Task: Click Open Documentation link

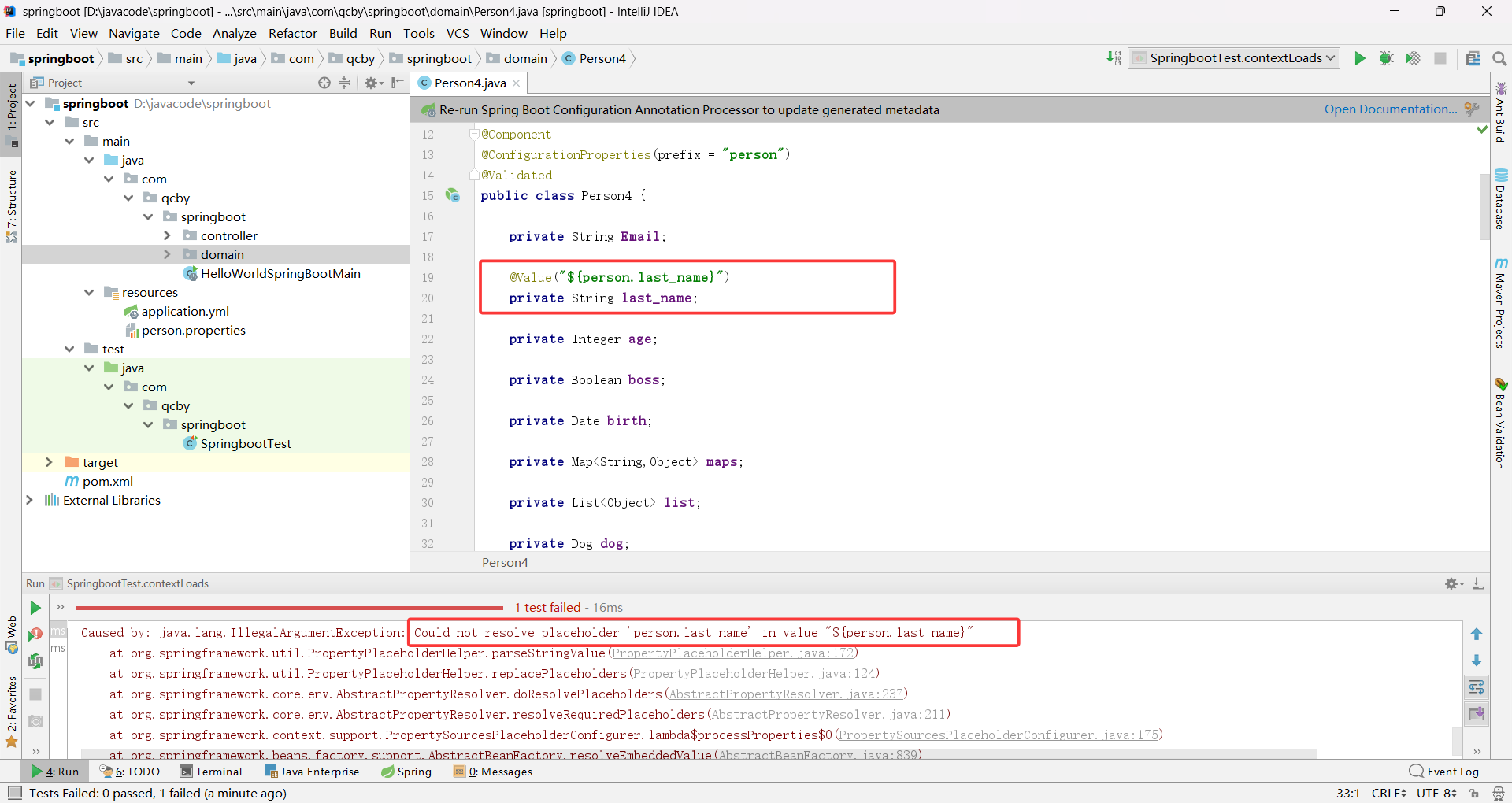Action: pos(1390,109)
